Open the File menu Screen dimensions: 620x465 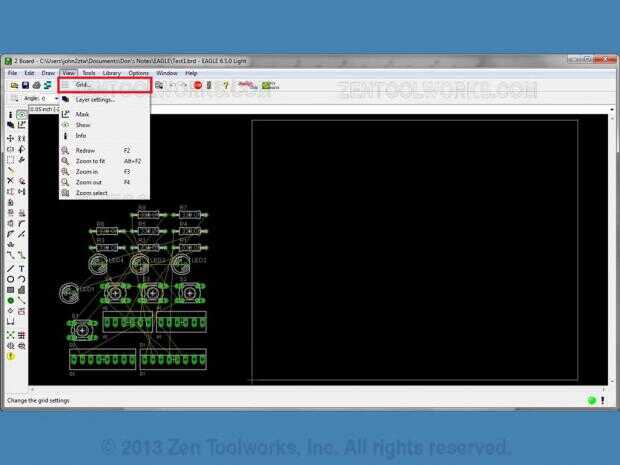[13, 73]
